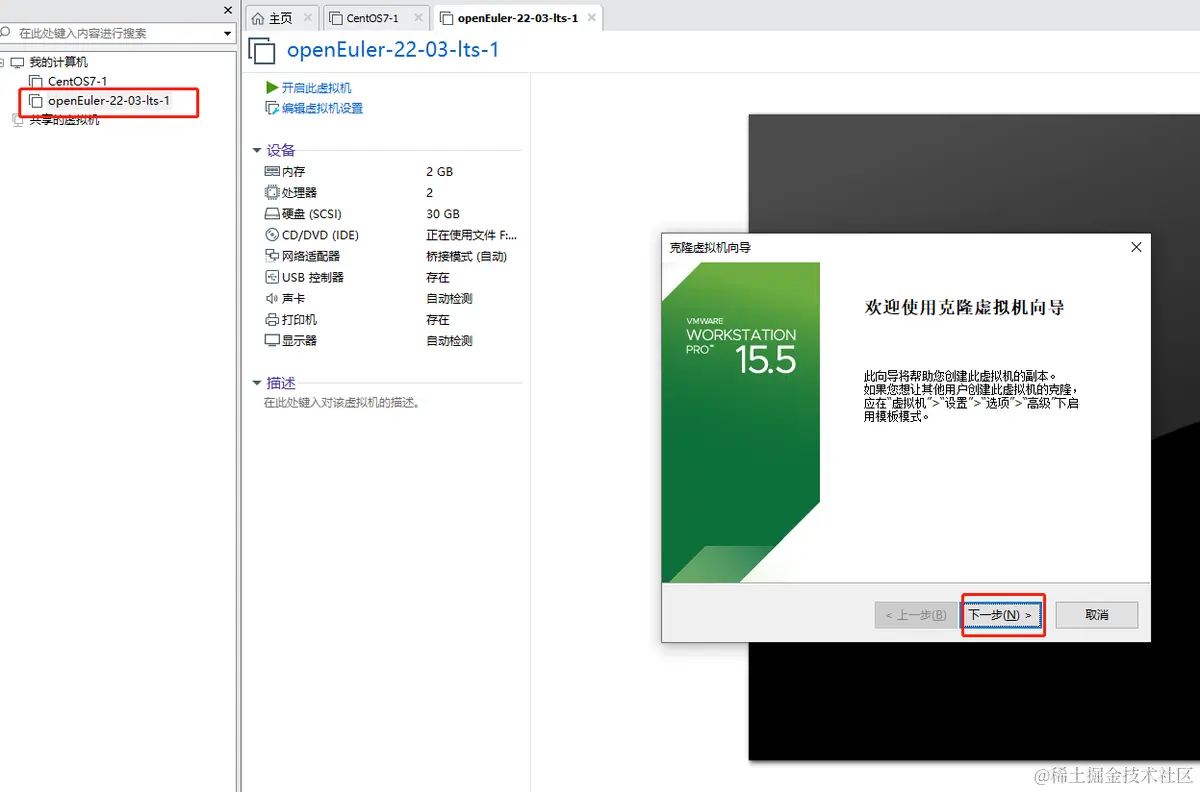The height and width of the screenshot is (792, 1200).
Task: Click the 处理器 device row label
Action: 299,192
